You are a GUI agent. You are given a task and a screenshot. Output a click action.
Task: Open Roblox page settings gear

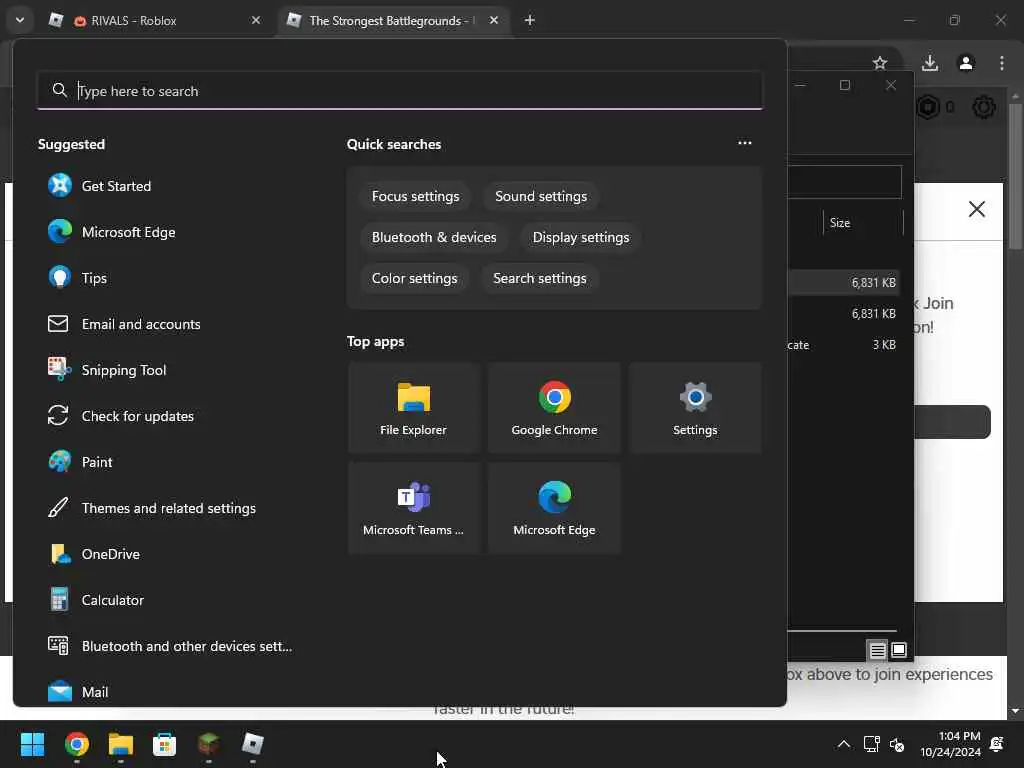click(984, 107)
